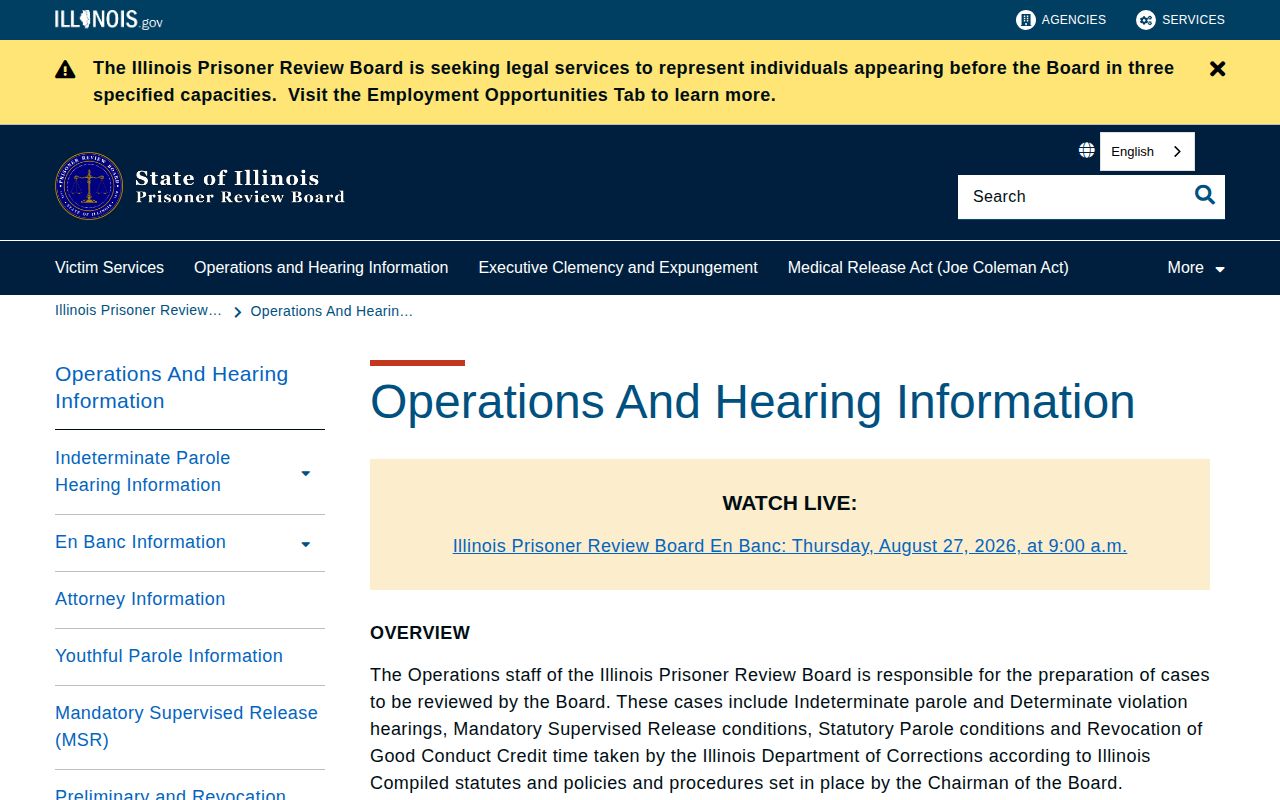Click the WATCH LIVE heading
Image resolution: width=1280 pixels, height=800 pixels.
[x=790, y=503]
